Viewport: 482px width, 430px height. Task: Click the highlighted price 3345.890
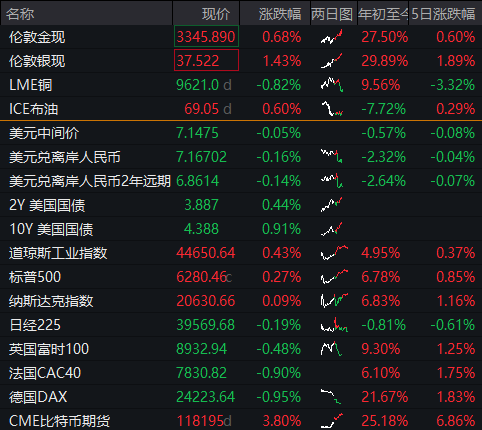point(206,36)
